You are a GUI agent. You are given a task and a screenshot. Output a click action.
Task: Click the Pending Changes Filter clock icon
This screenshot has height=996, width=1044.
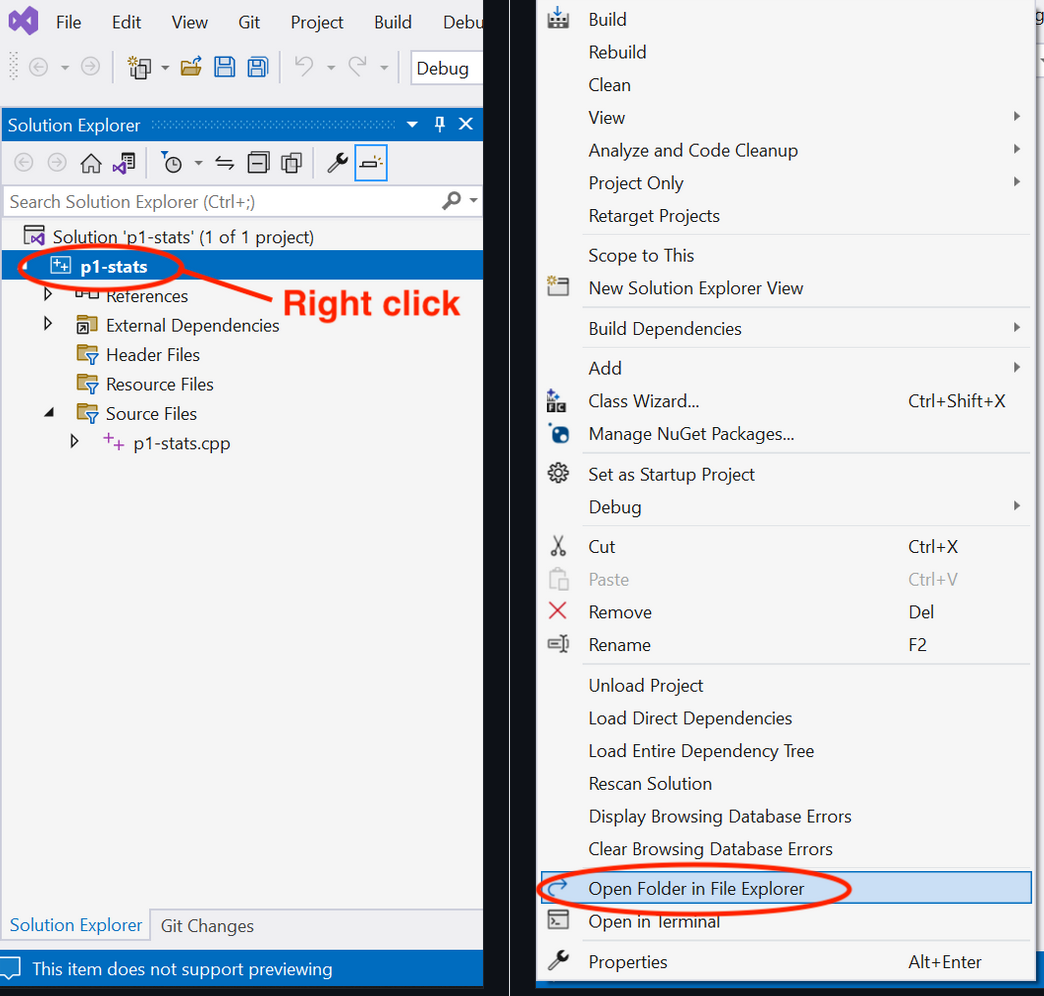[172, 162]
